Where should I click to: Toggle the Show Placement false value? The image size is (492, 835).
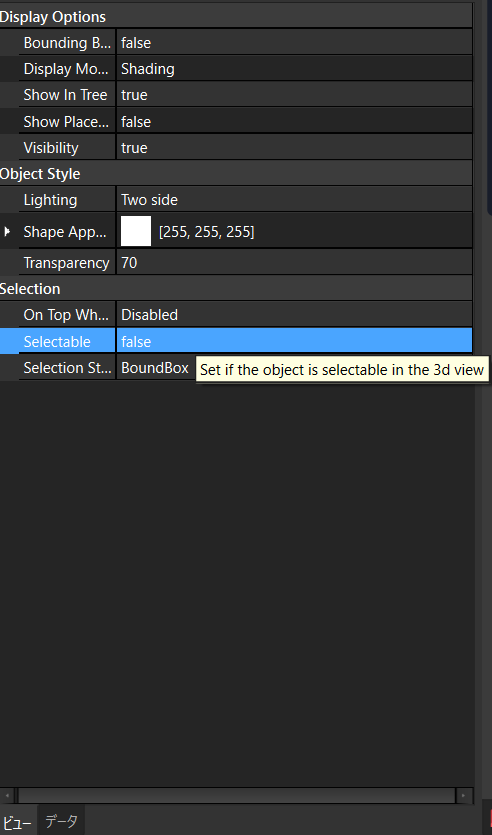coord(294,122)
